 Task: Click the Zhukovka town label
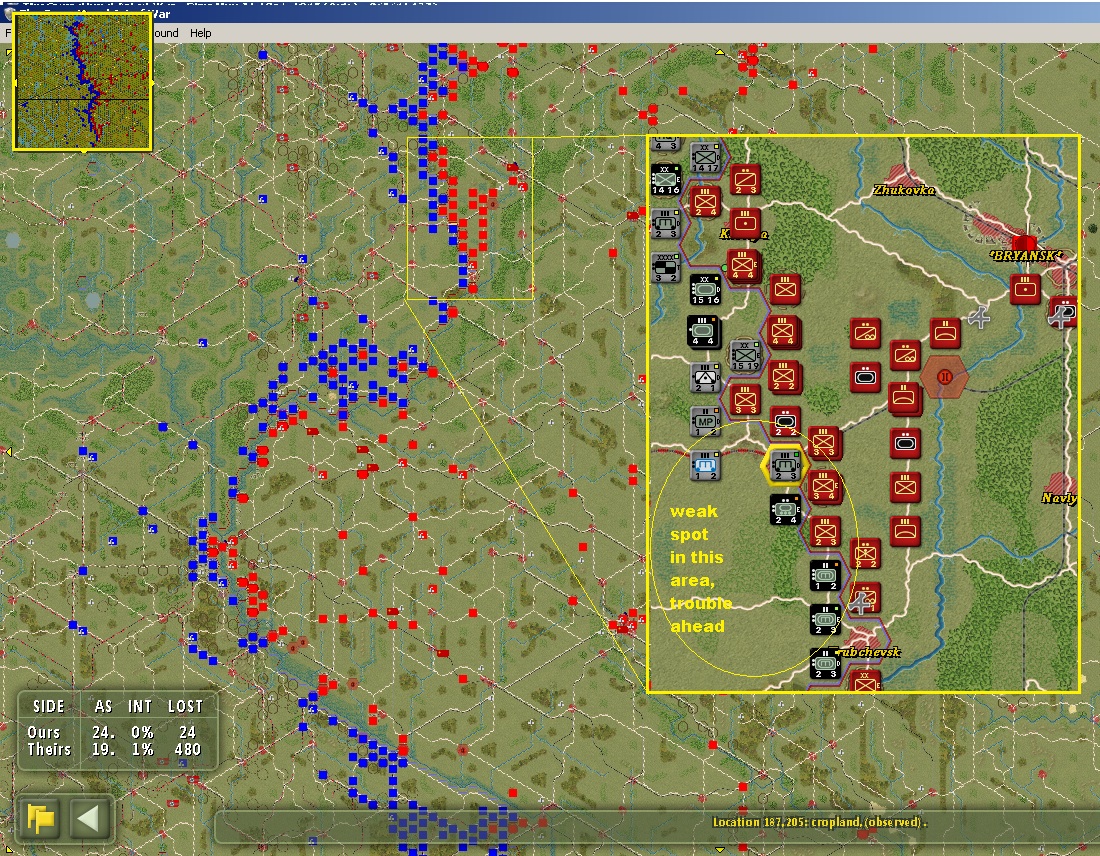904,190
